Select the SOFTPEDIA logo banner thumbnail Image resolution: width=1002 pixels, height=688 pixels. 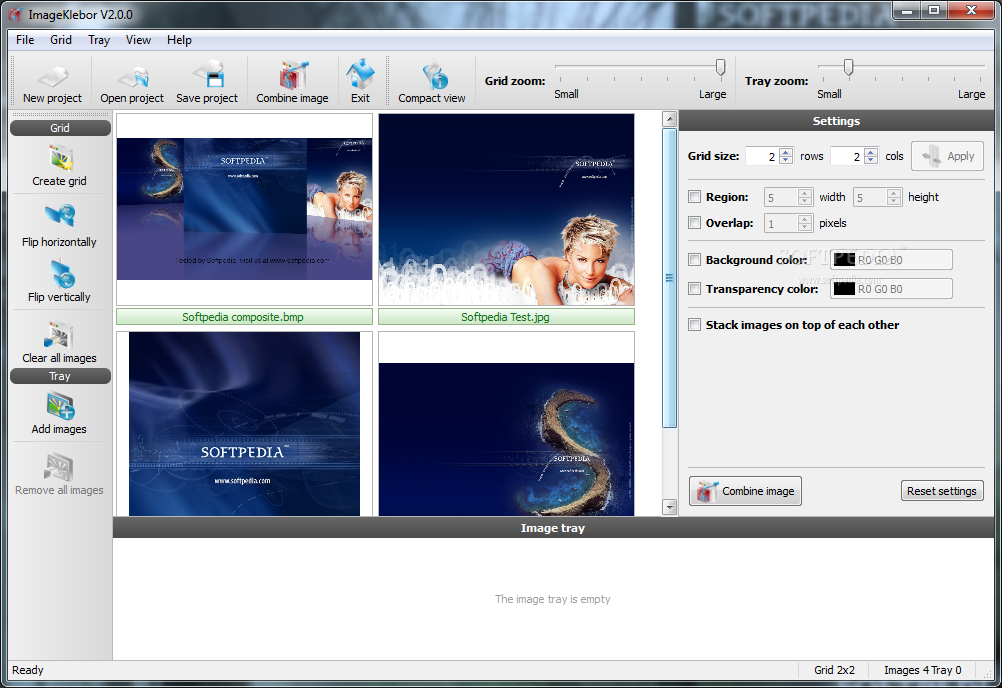coord(244,424)
